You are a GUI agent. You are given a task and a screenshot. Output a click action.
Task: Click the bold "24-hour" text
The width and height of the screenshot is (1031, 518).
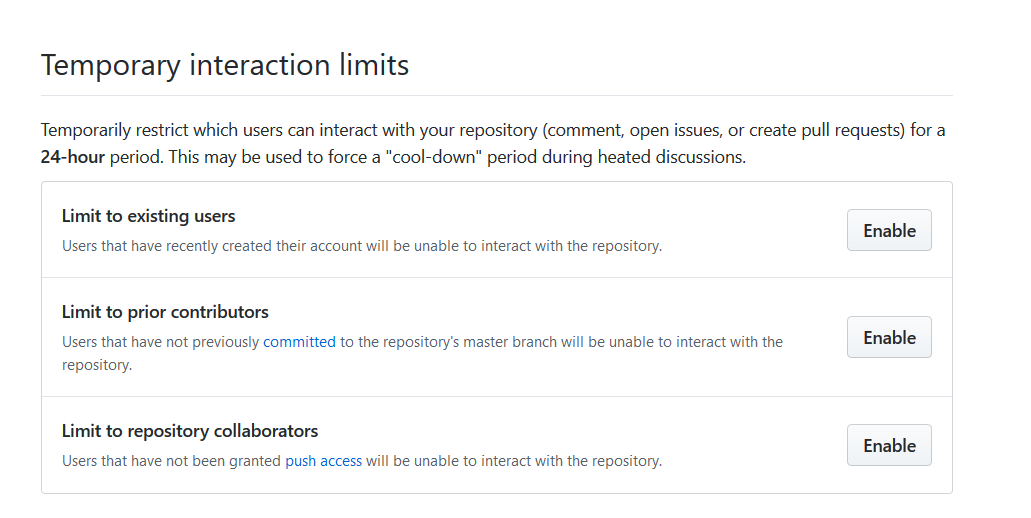coord(72,158)
